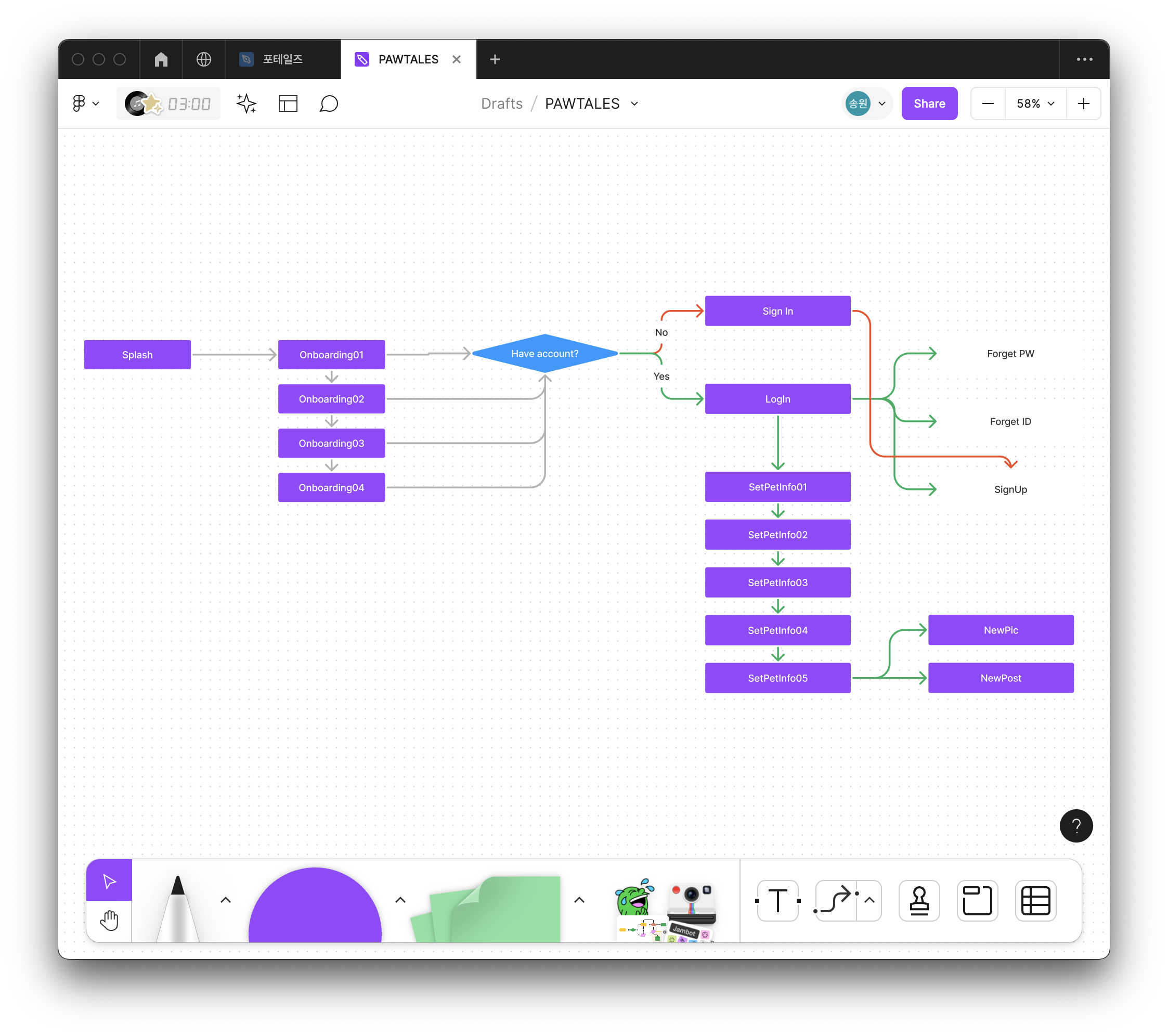Screen dimensions: 1168x1036
Task: Pick the purple circle shape
Action: point(315,909)
